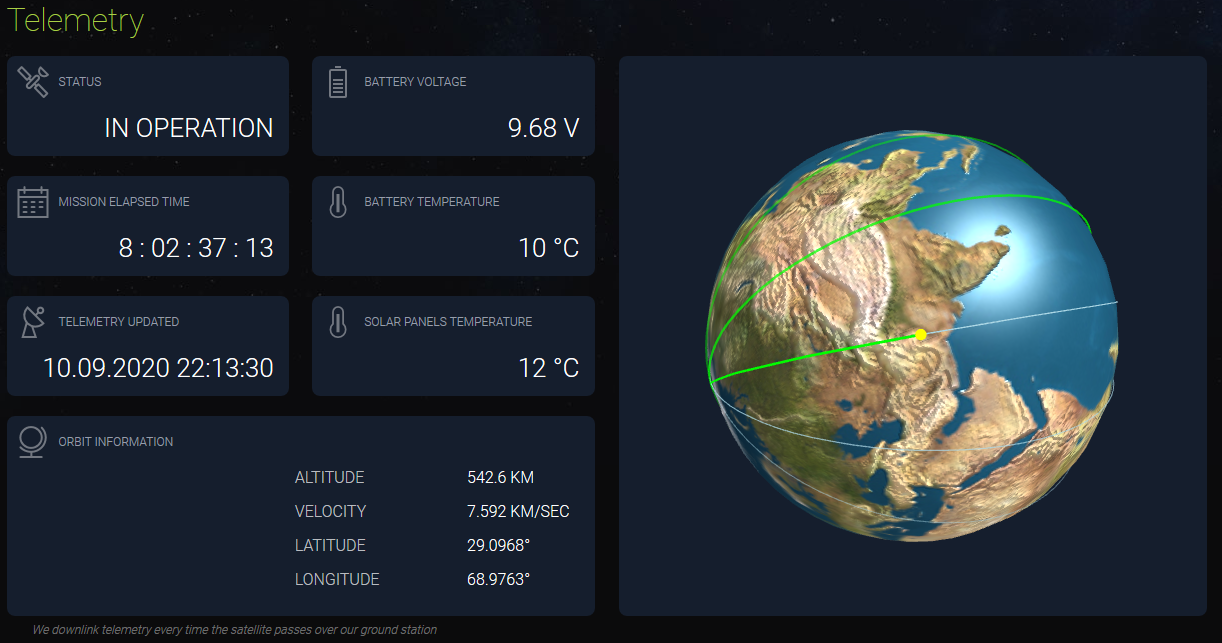Screen dimensions: 1222x643
Task: Click the 12 °C solar panels temperature reading
Action: 548,368
